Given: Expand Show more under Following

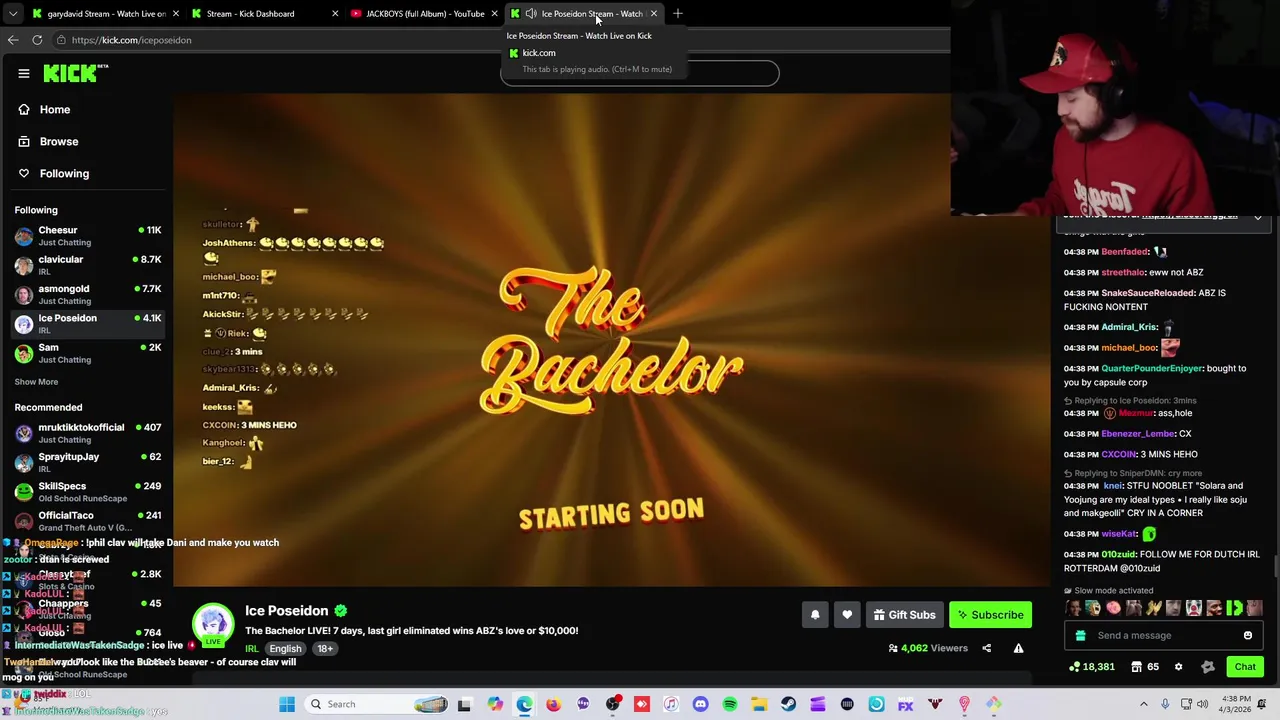Looking at the screenshot, I should (x=36, y=382).
